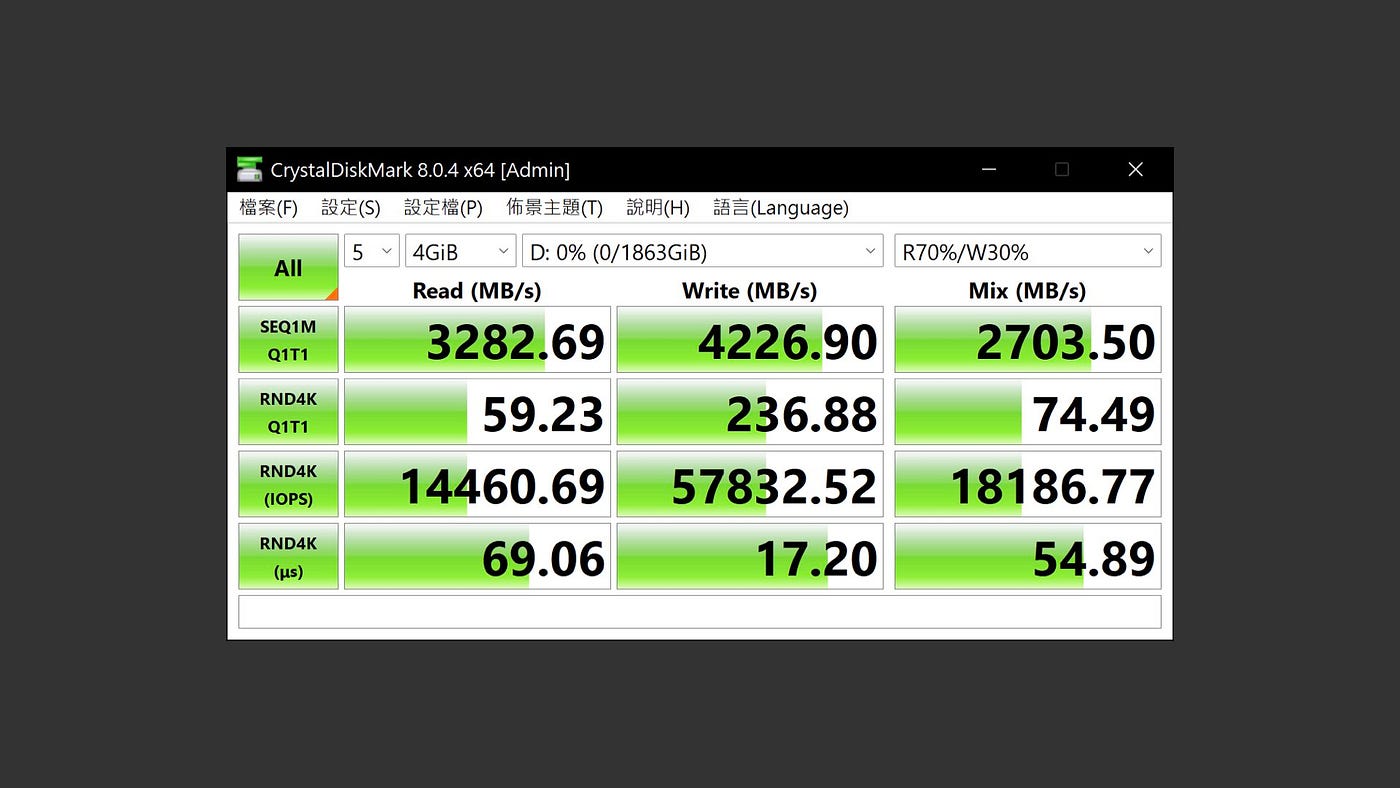This screenshot has width=1400, height=788.
Task: Close the CrystalDiskMark window
Action: click(1135, 170)
